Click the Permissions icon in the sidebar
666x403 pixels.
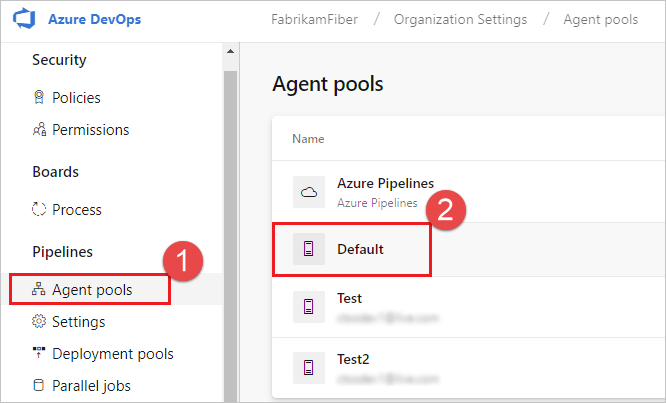[x=40, y=130]
